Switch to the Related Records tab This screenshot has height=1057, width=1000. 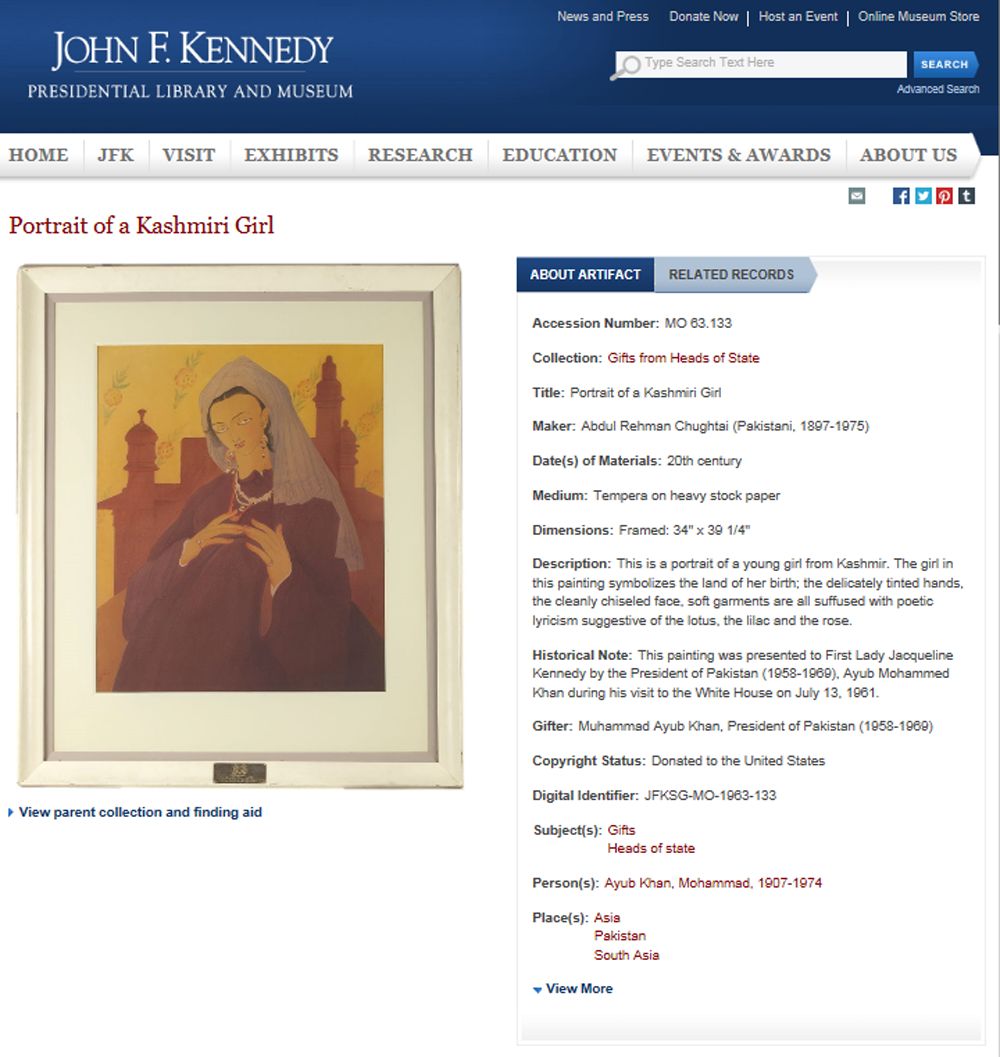click(x=731, y=275)
